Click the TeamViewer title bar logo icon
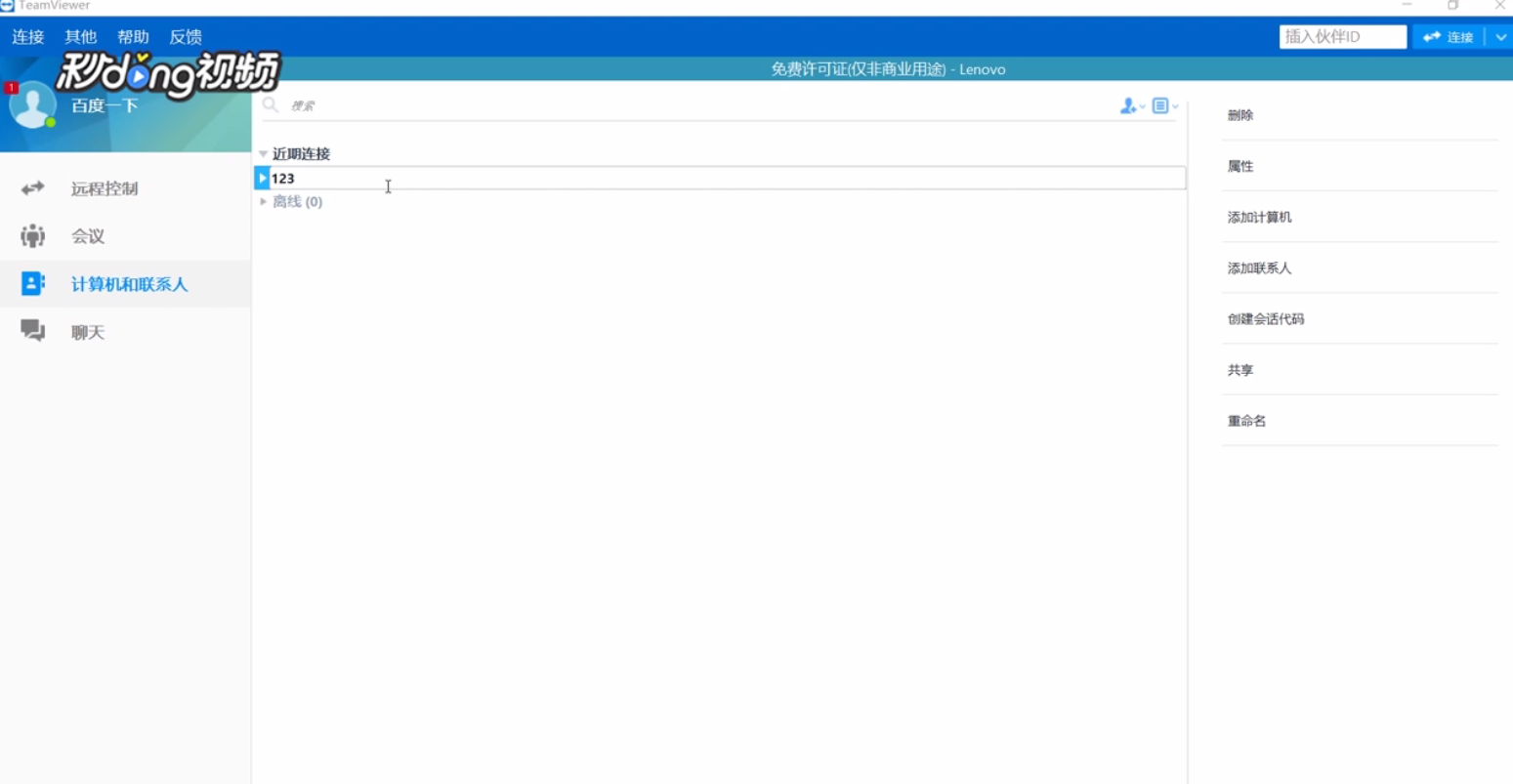Image resolution: width=1513 pixels, height=784 pixels. [7, 5]
